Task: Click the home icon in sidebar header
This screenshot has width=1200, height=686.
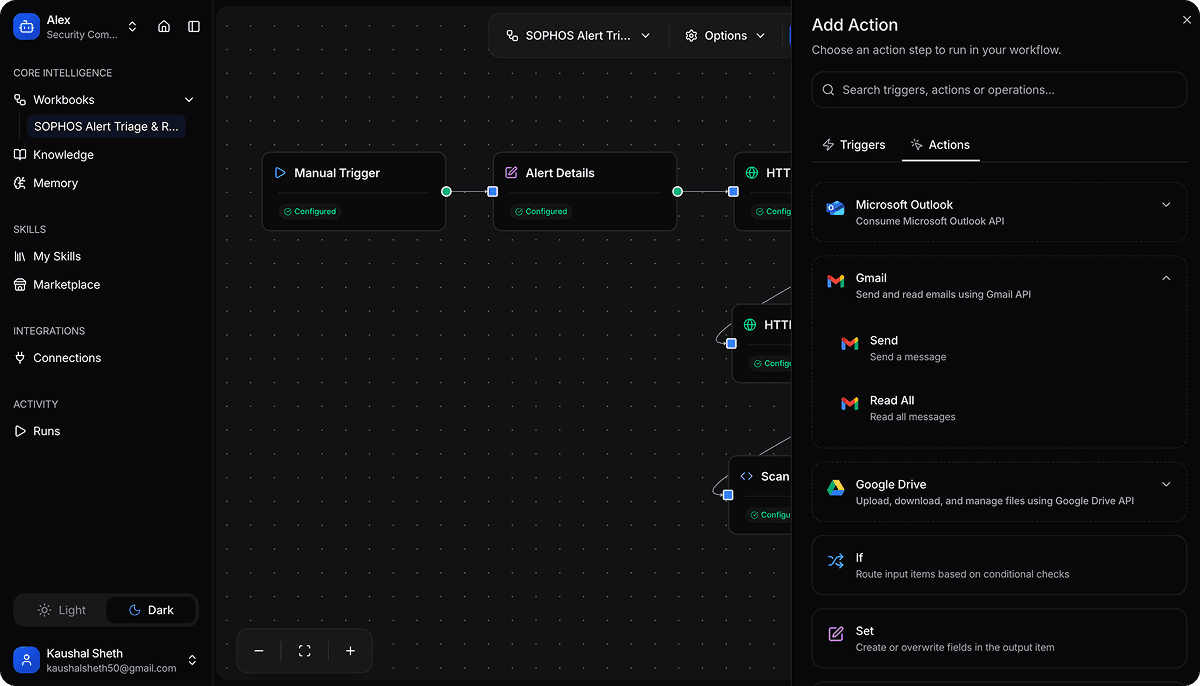Action: [x=164, y=27]
